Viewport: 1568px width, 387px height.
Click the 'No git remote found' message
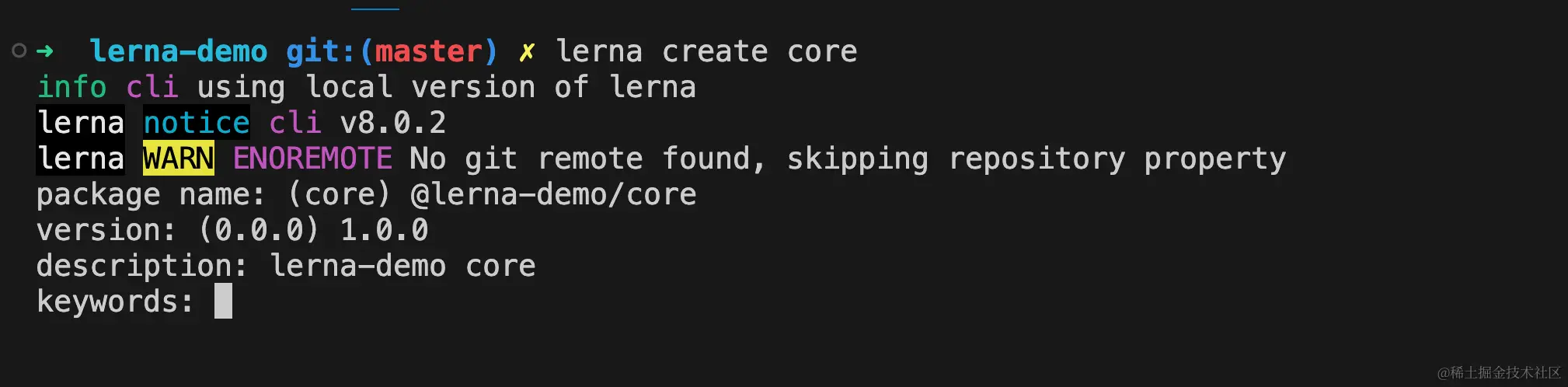click(587, 159)
